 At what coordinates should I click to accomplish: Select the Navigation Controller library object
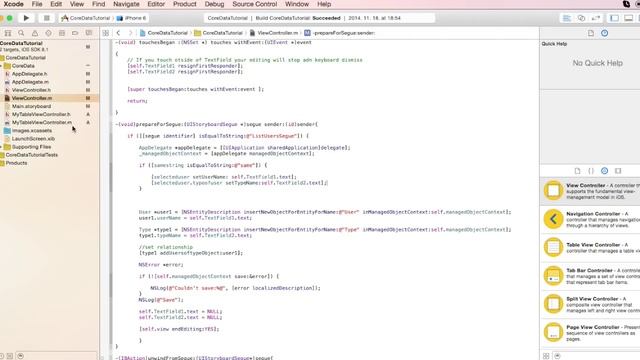pos(590,219)
